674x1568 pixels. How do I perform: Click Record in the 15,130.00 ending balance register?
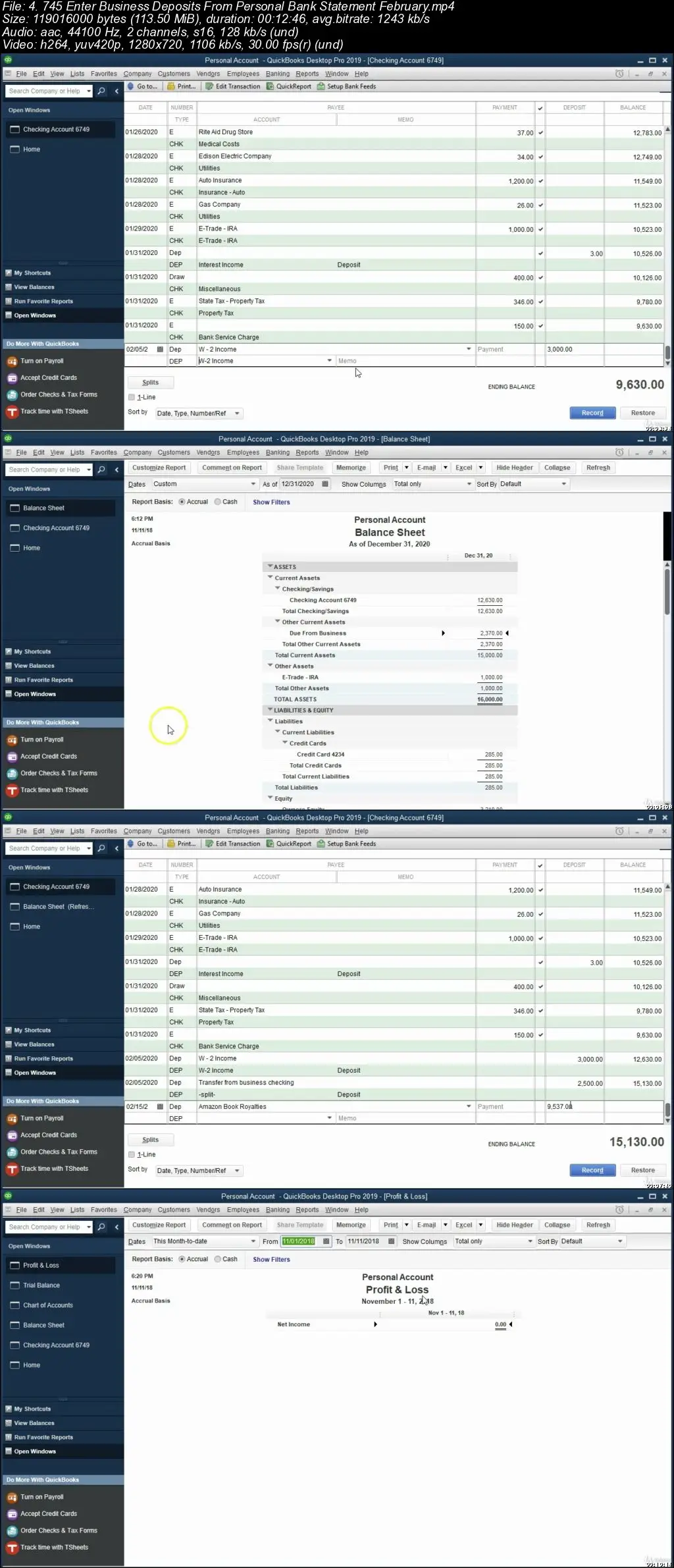click(592, 1170)
